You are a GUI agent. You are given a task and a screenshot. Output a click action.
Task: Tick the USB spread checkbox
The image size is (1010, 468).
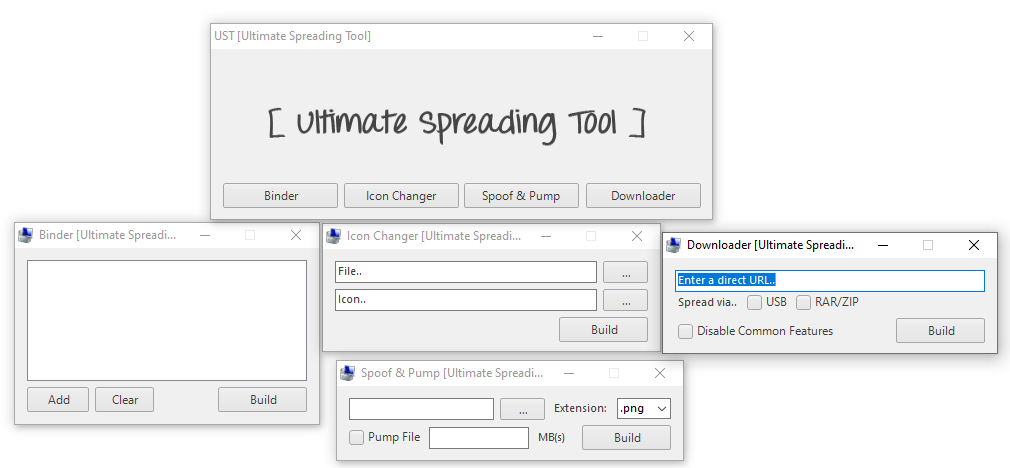click(755, 302)
